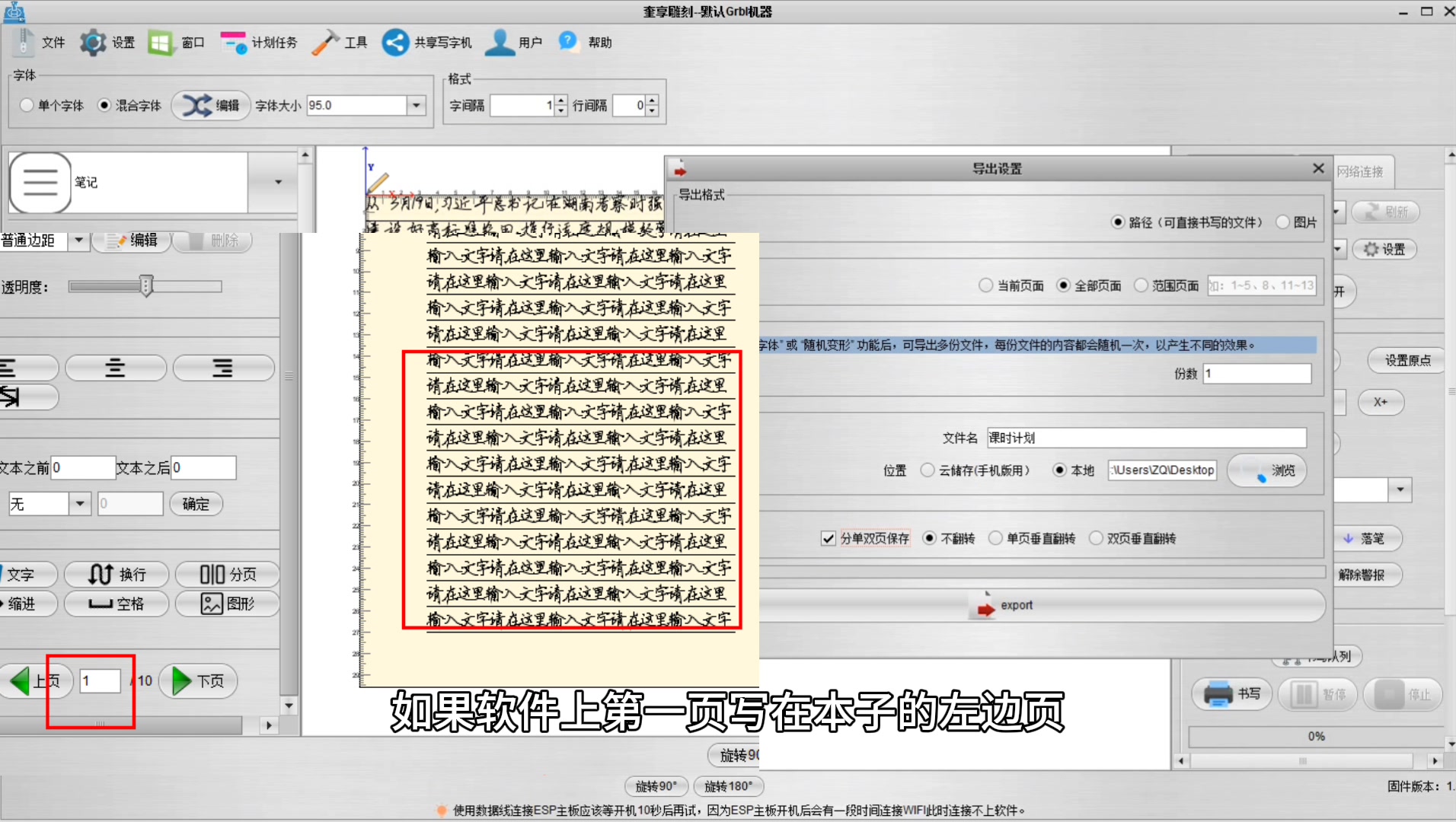Click the 字间隔 spinner arrows
The width and height of the screenshot is (1456, 822).
(561, 105)
